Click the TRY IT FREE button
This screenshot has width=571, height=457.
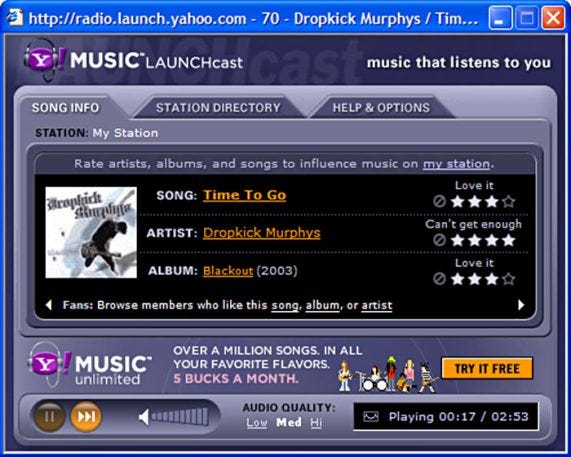[x=487, y=369]
